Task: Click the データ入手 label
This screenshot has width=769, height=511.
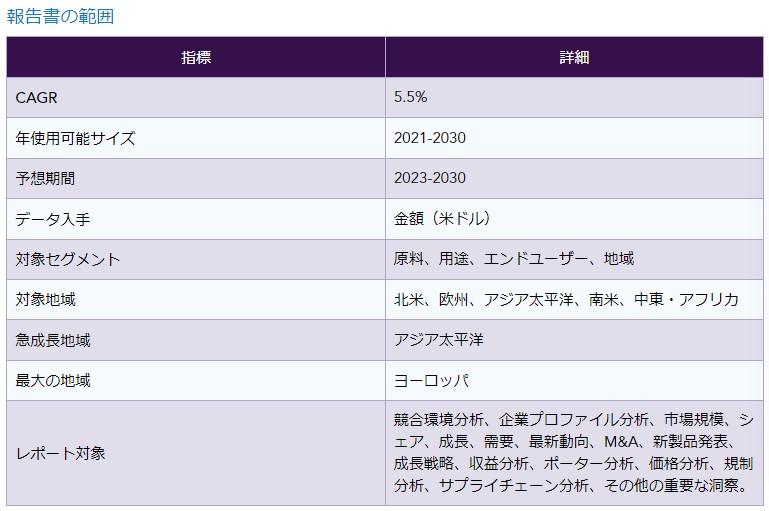Action: (53, 219)
